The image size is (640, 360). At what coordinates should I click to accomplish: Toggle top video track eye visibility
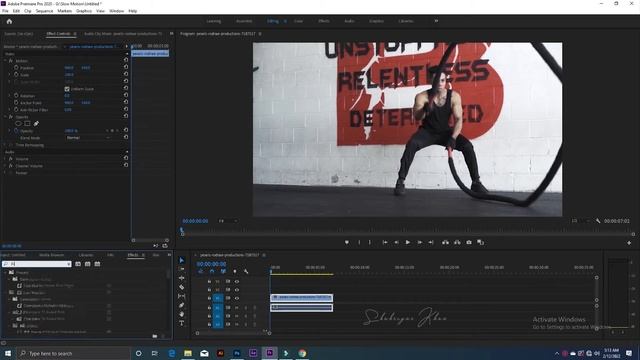click(x=237, y=282)
